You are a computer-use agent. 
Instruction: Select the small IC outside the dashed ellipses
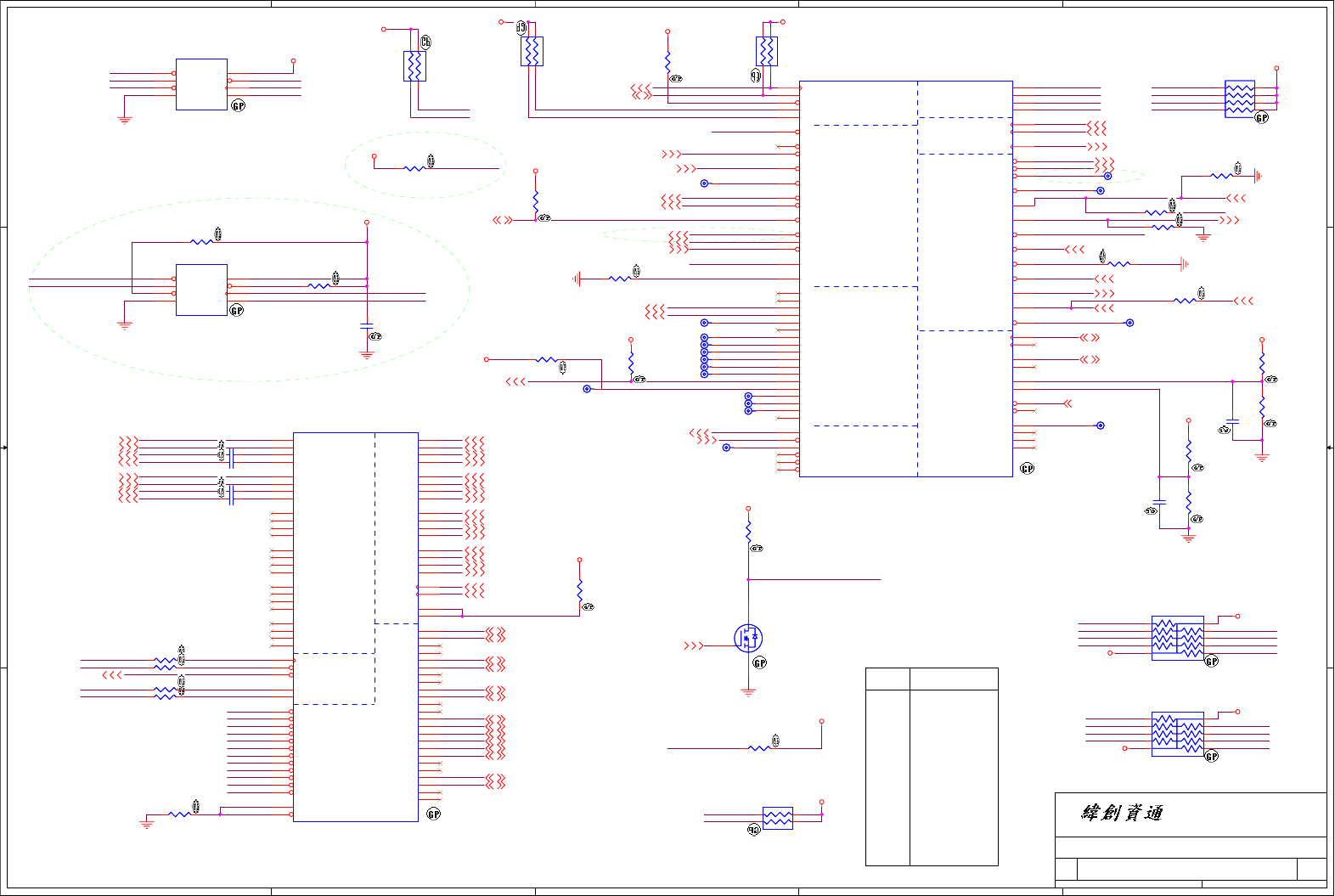pos(201,84)
